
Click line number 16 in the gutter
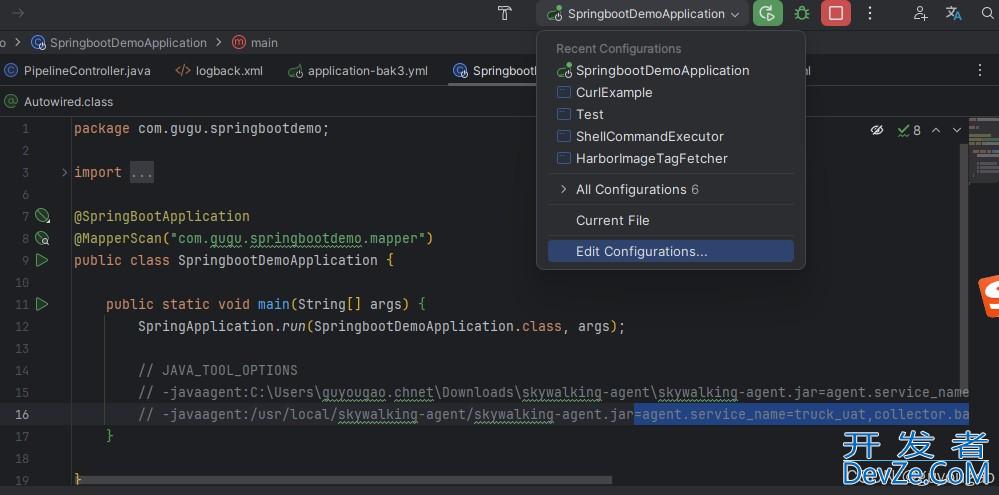[22, 414]
